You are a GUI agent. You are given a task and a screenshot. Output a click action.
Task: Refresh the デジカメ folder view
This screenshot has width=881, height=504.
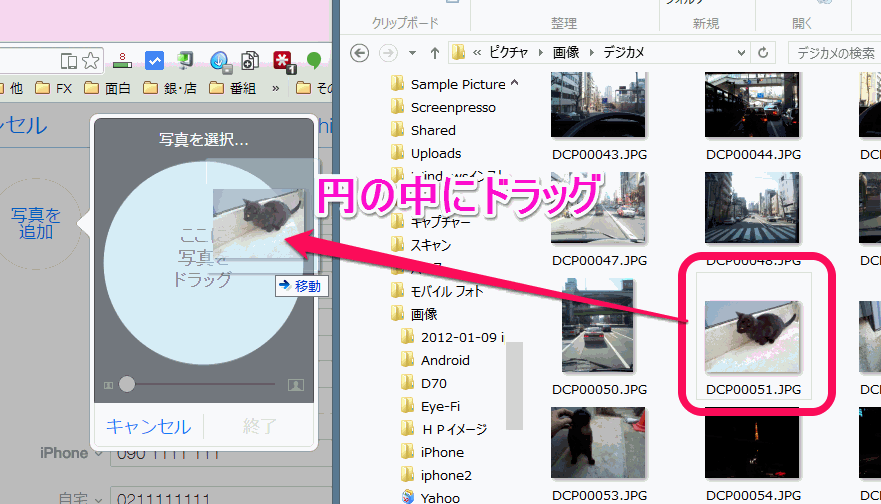(x=764, y=52)
